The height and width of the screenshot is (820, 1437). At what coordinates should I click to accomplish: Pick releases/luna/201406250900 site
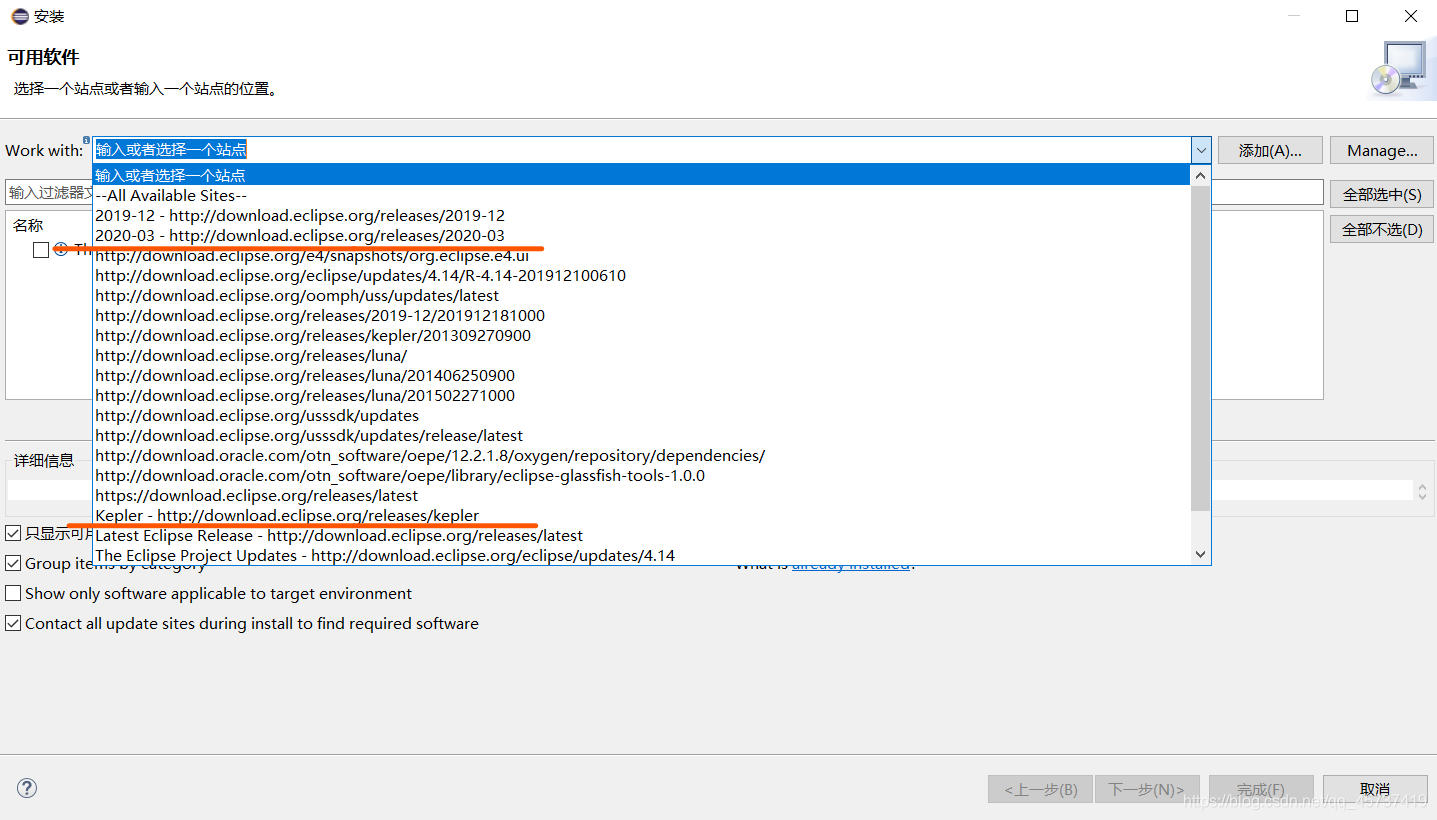pyautogui.click(x=642, y=375)
